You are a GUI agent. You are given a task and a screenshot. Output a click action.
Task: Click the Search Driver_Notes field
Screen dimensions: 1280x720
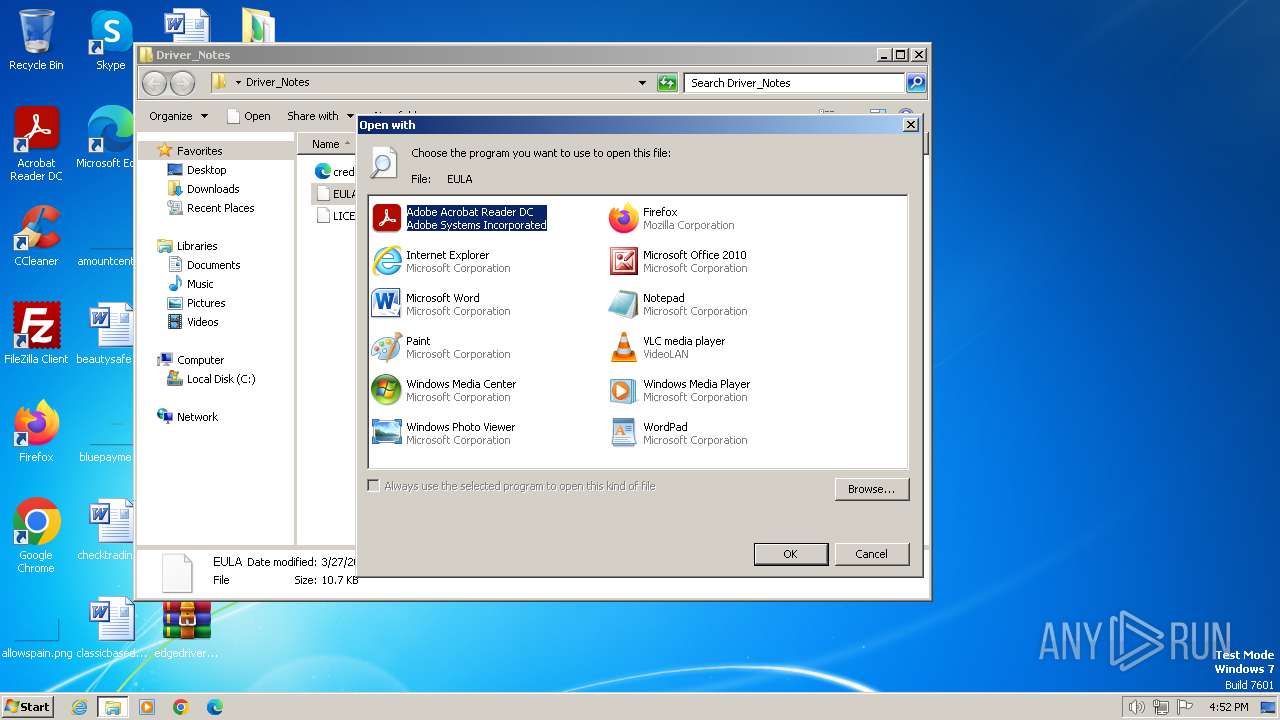[795, 83]
